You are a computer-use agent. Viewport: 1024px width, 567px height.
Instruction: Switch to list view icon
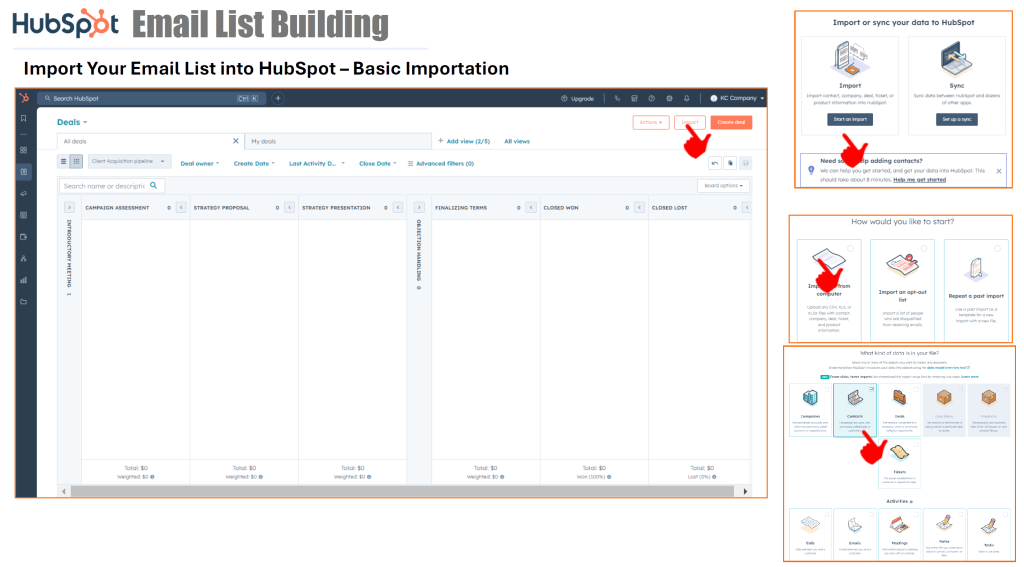64,162
